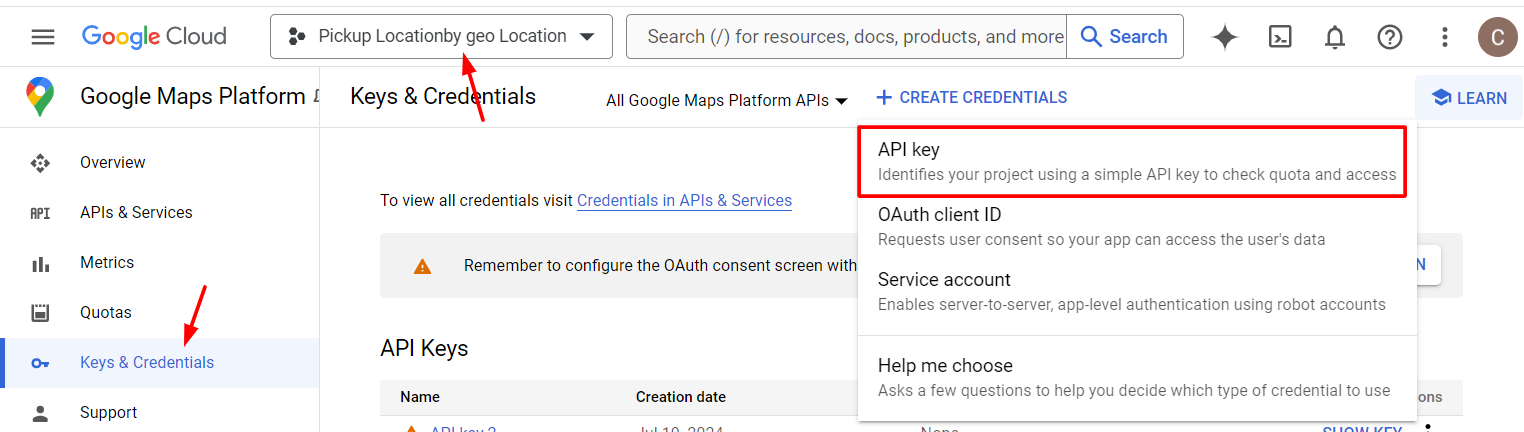Click the LEARN button
Image resolution: width=1524 pixels, height=432 pixels.
1469,98
